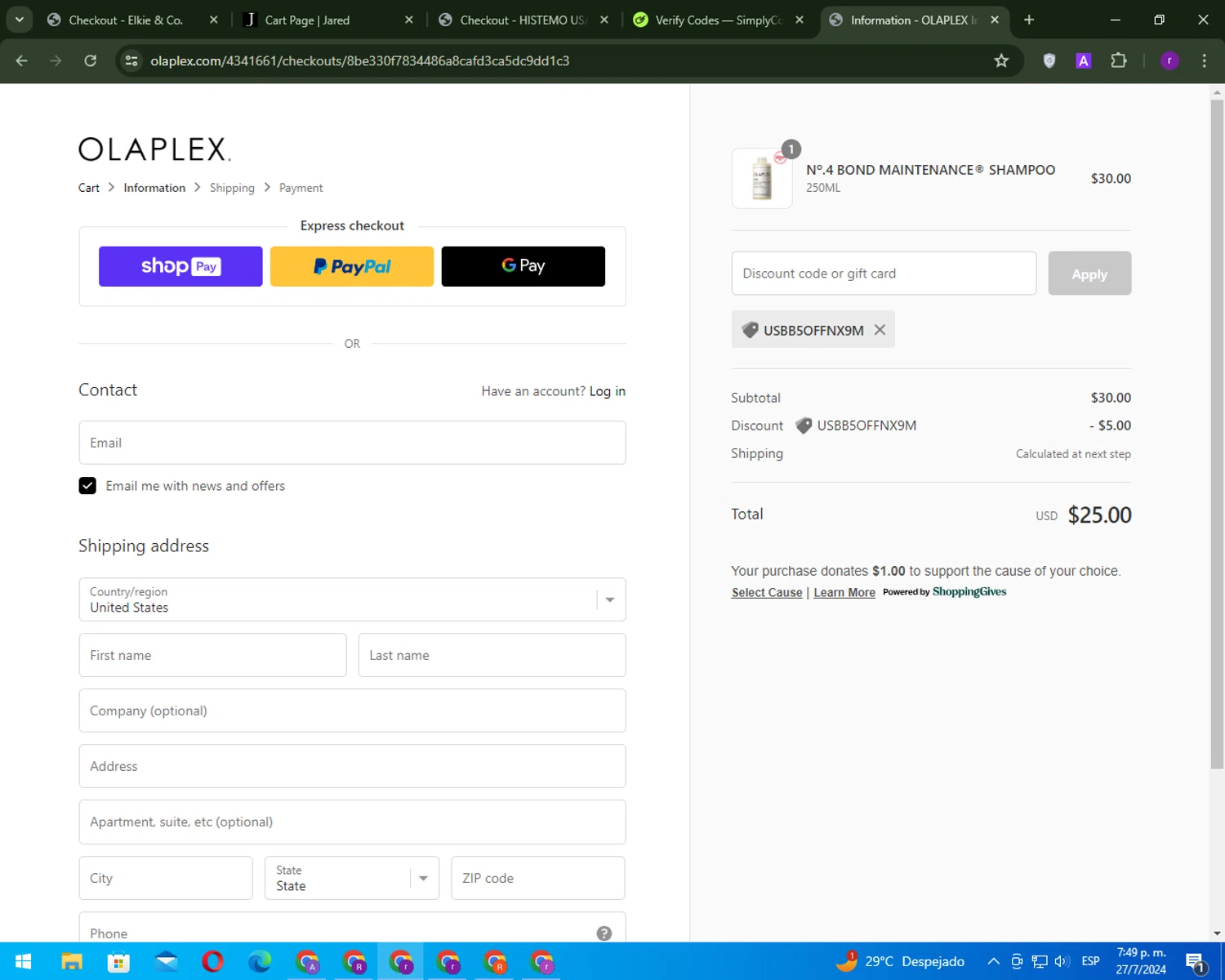Viewport: 1225px width, 980px height.
Task: Open the purple A extension icon
Action: click(x=1084, y=60)
